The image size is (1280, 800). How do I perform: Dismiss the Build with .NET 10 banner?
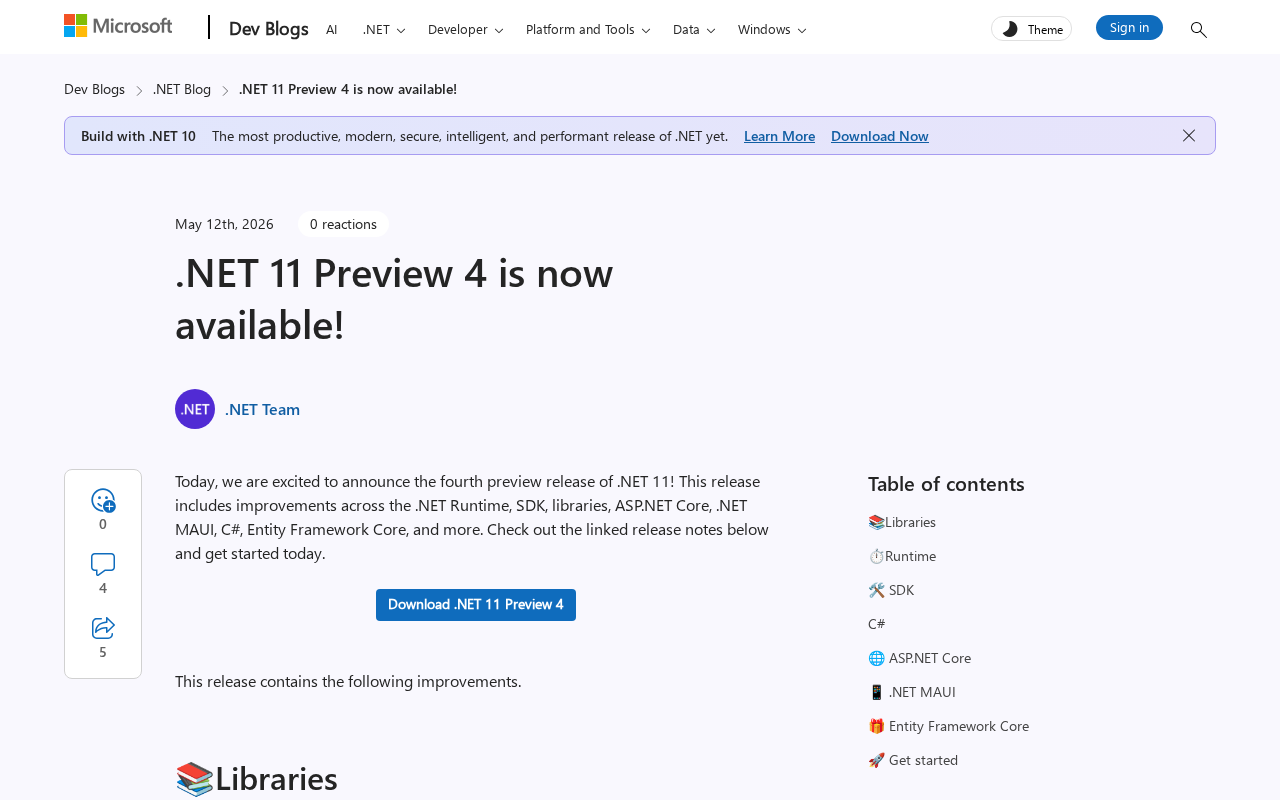[1189, 136]
